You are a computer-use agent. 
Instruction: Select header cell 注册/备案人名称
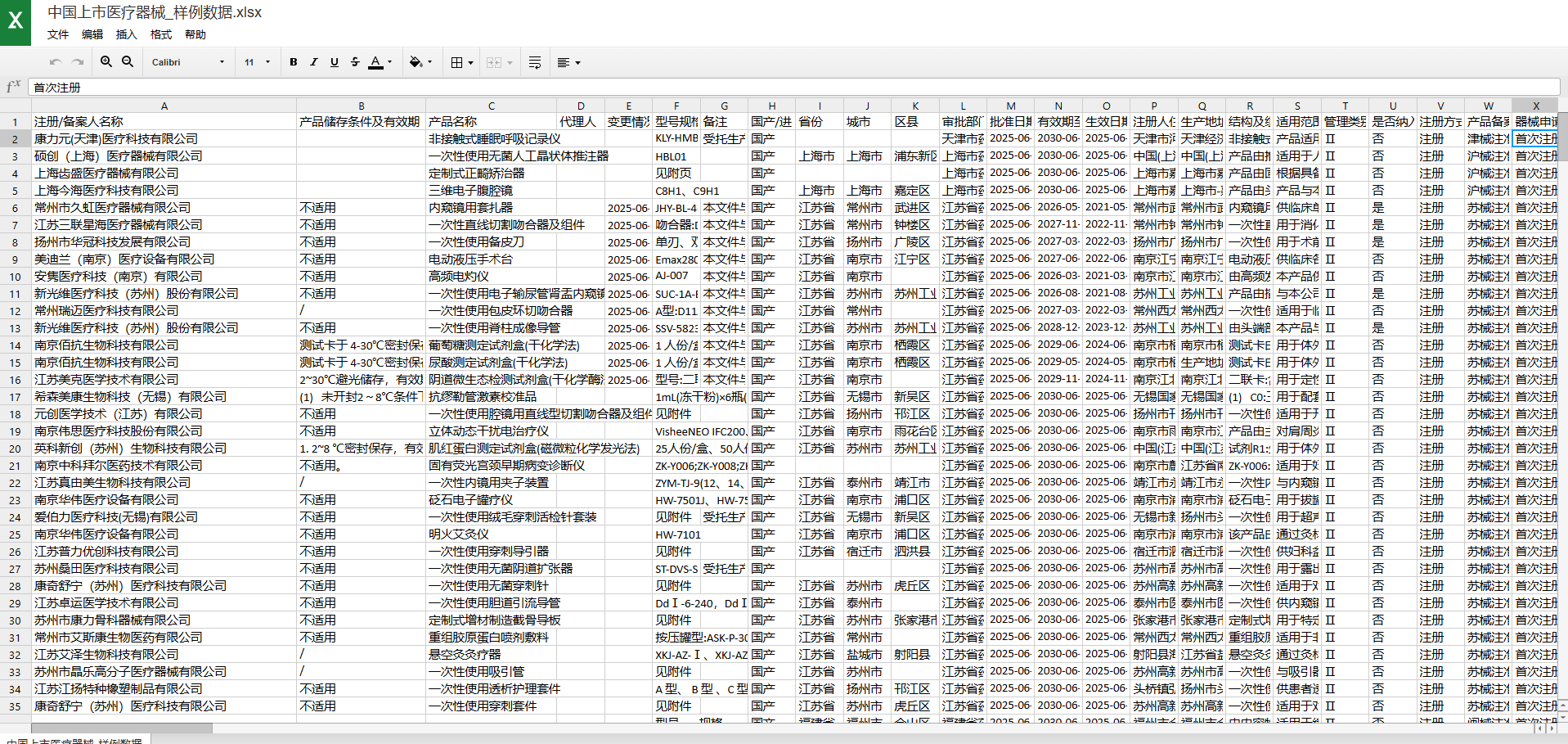(x=164, y=122)
